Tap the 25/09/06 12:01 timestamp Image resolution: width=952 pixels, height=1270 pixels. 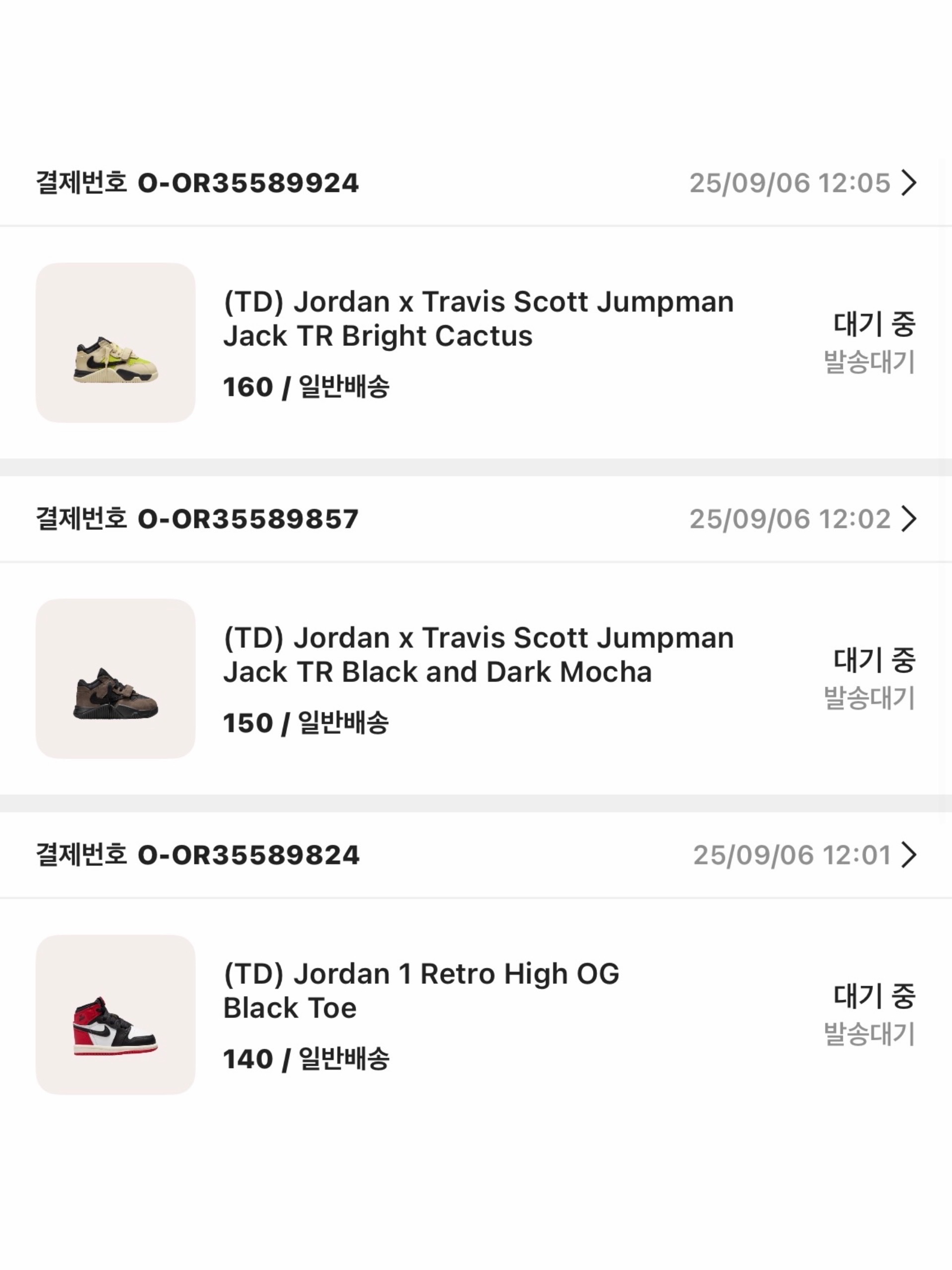791,855
